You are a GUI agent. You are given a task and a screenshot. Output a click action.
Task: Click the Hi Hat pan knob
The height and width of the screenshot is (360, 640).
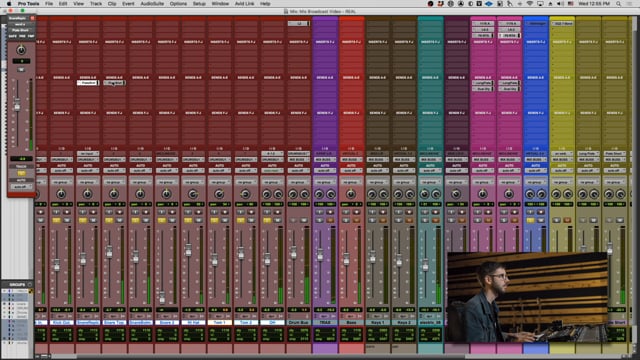193,194
